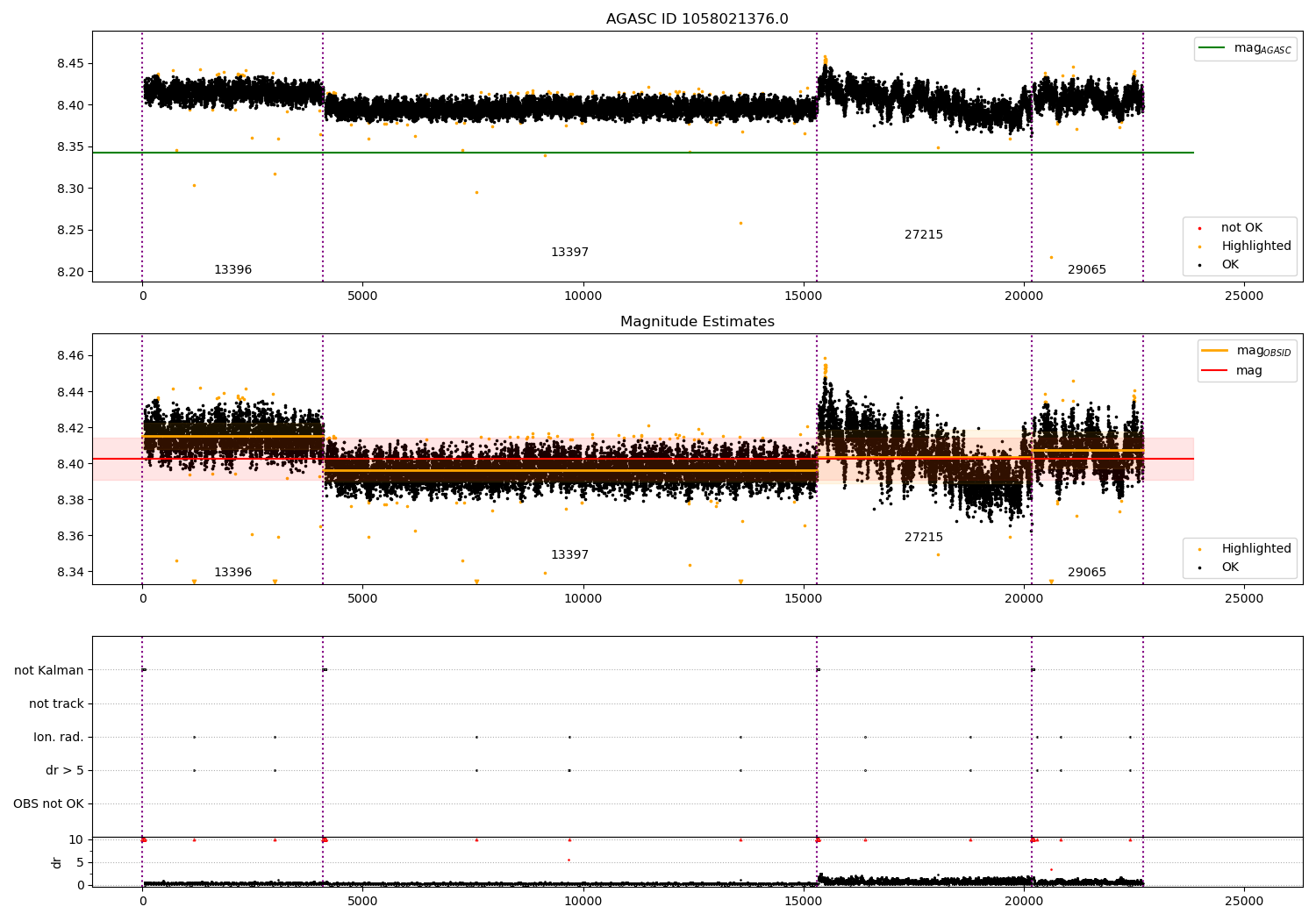The height and width of the screenshot is (921, 1316).
Task: Click the 5 tick on the dr axis
Action: coord(80,862)
